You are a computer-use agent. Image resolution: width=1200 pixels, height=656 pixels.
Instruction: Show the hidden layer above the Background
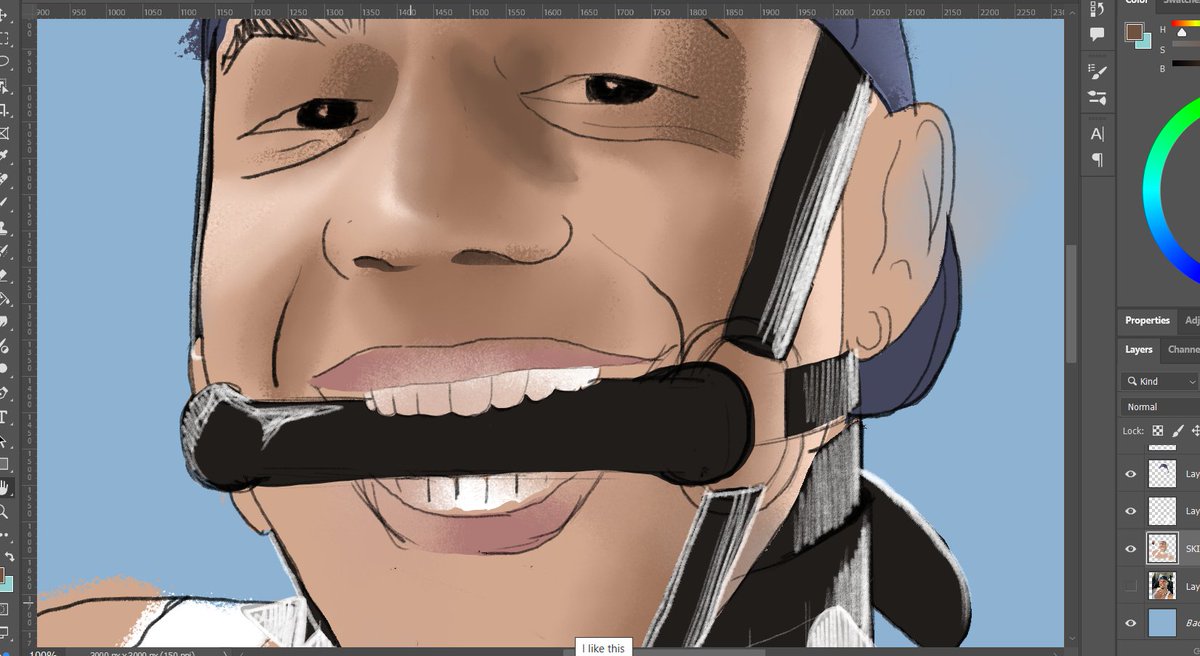[1130, 586]
